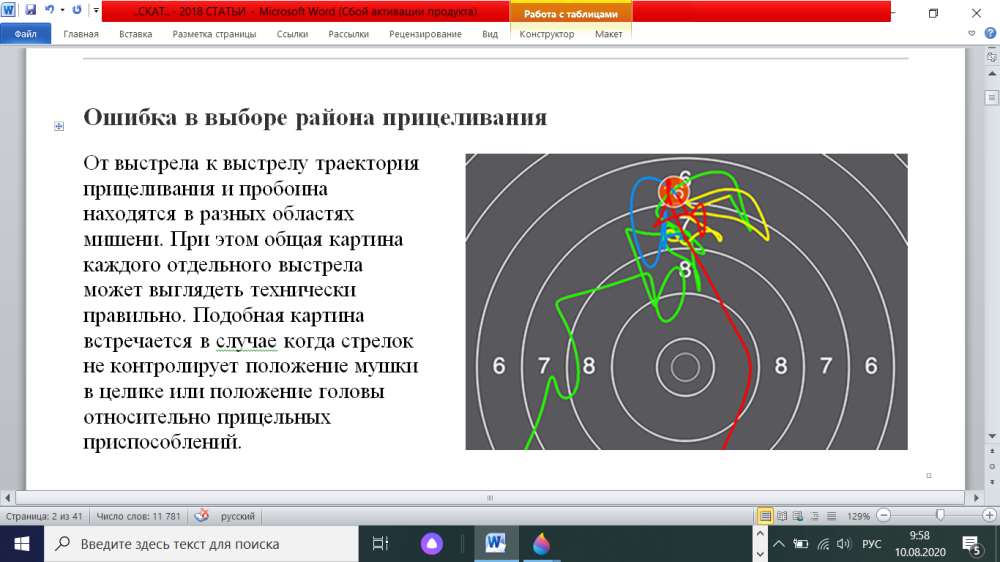Select the shooting target trajectory image

pyautogui.click(x=686, y=302)
